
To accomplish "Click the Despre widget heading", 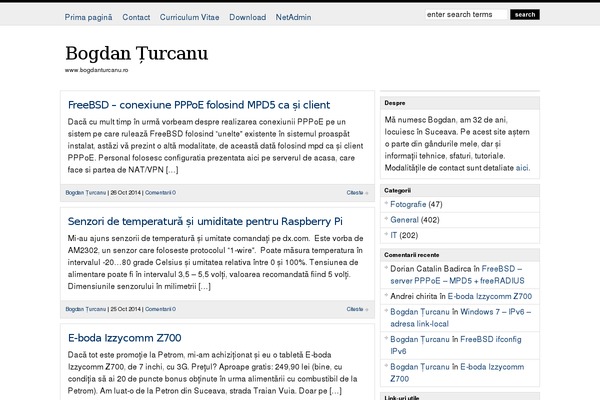I will (x=395, y=103).
